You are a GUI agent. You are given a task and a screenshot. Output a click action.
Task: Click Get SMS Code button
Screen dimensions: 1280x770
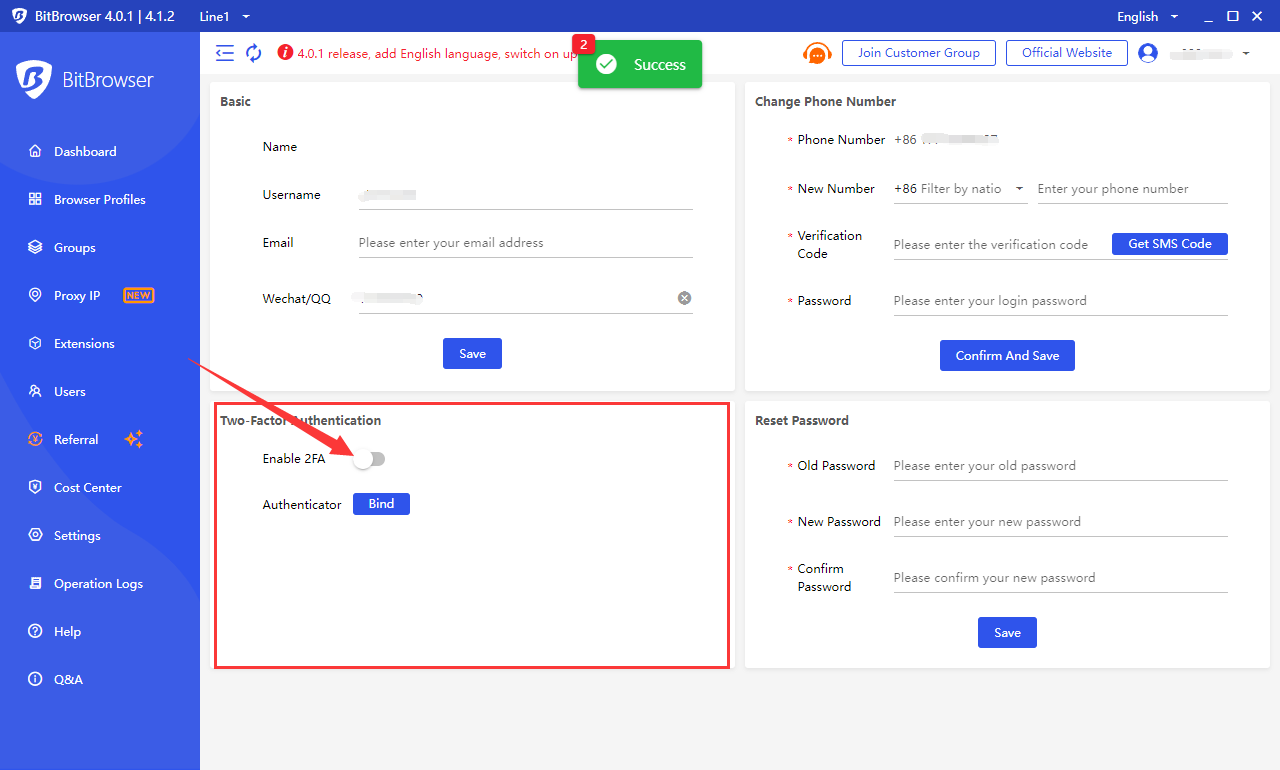point(1170,244)
